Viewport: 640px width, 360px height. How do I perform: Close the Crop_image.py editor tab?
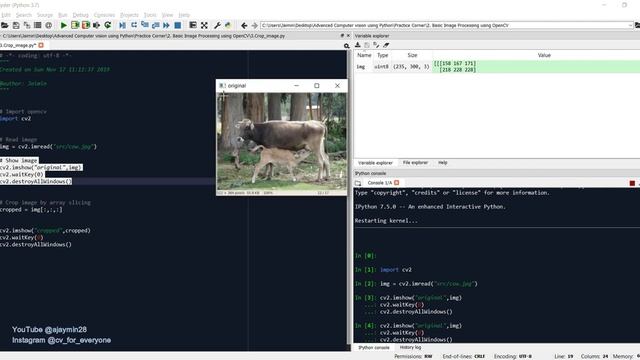pos(41,45)
